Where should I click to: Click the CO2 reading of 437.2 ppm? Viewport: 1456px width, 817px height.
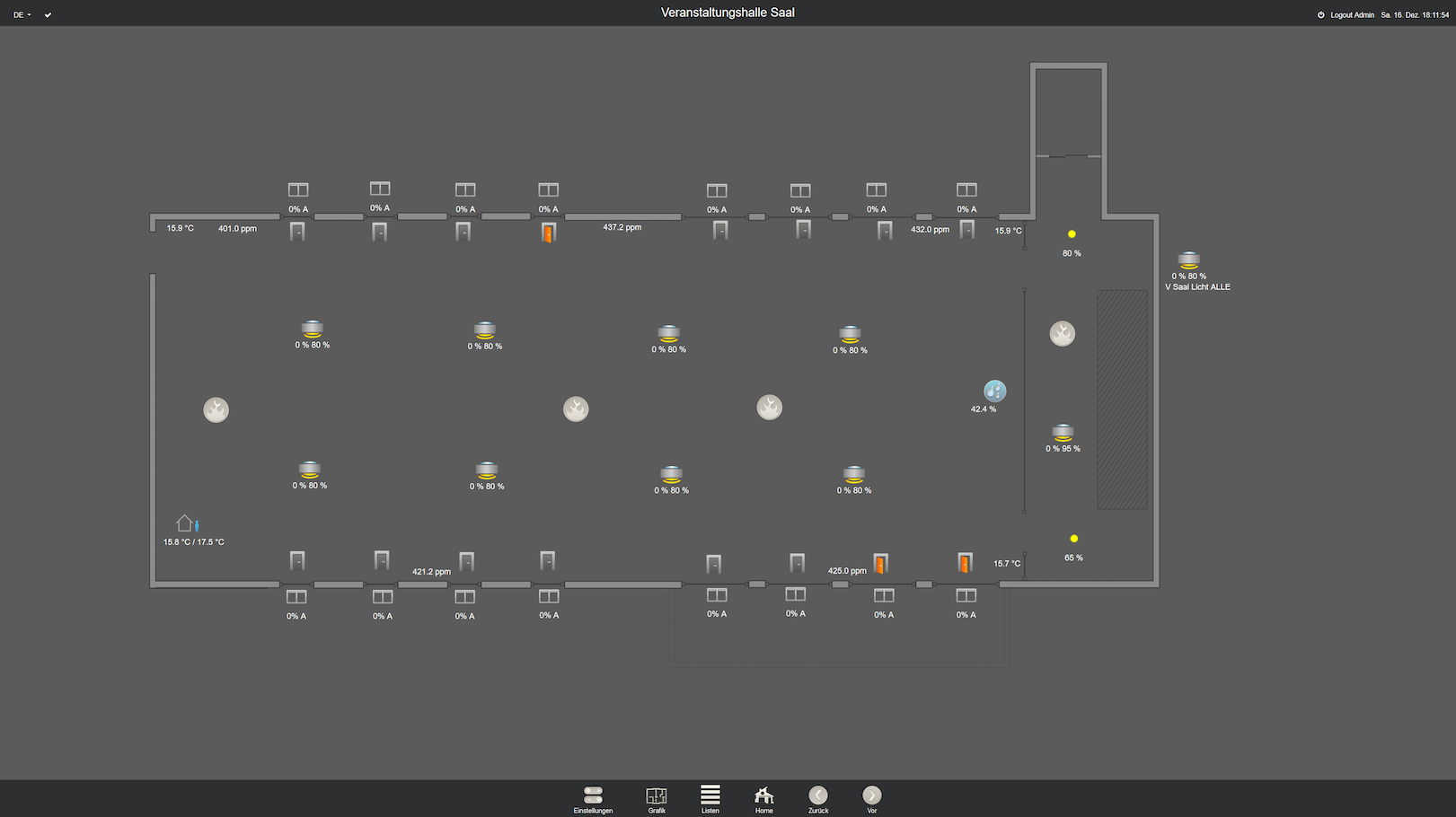pyautogui.click(x=622, y=227)
